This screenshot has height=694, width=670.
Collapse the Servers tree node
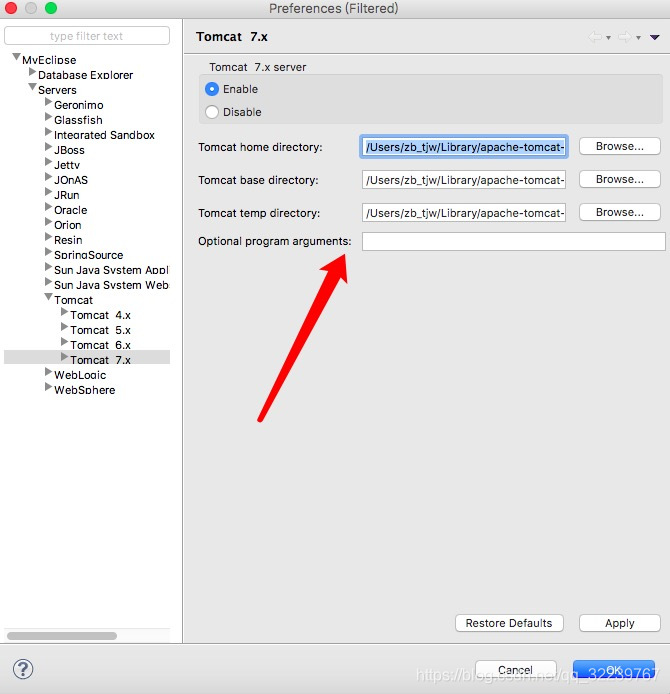click(x=32, y=86)
